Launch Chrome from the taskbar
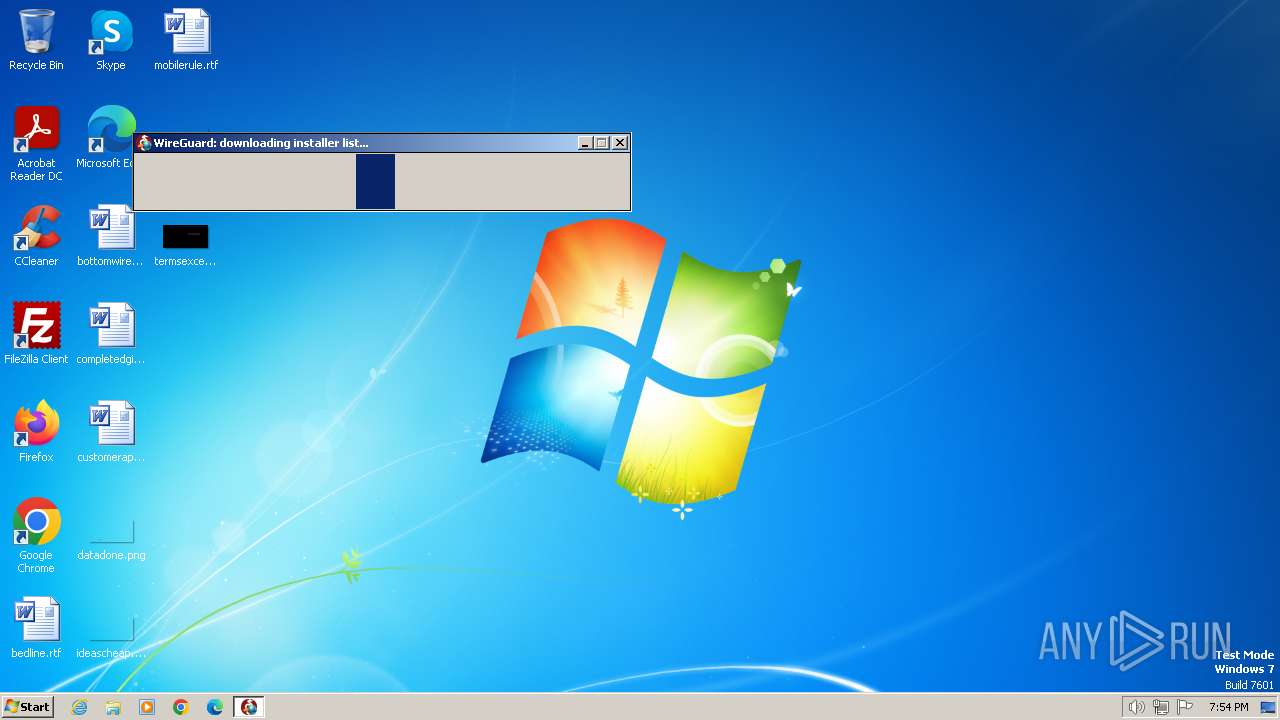This screenshot has width=1280, height=720. point(181,707)
